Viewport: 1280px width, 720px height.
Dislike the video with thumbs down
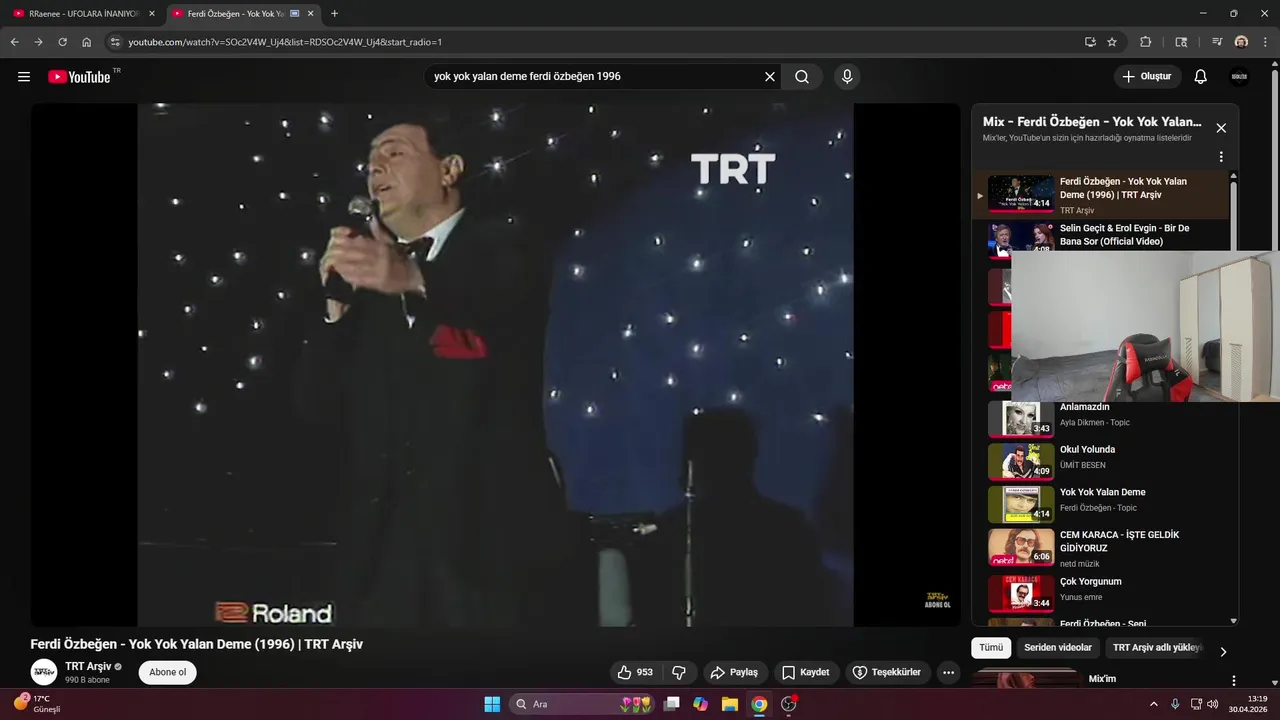pyautogui.click(x=679, y=672)
